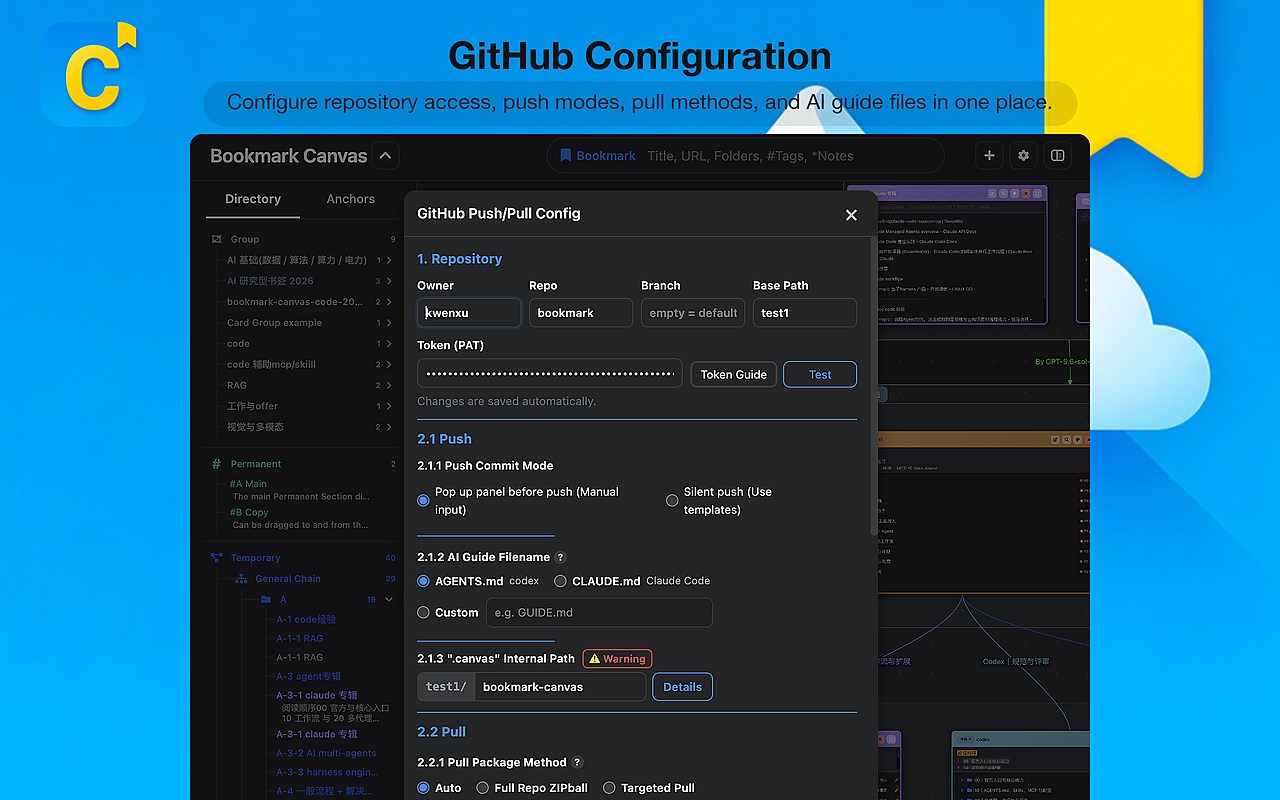Screen dimensions: 1280x800
Task: Click the help icon beside AI Guide Filename
Action: pyautogui.click(x=560, y=557)
